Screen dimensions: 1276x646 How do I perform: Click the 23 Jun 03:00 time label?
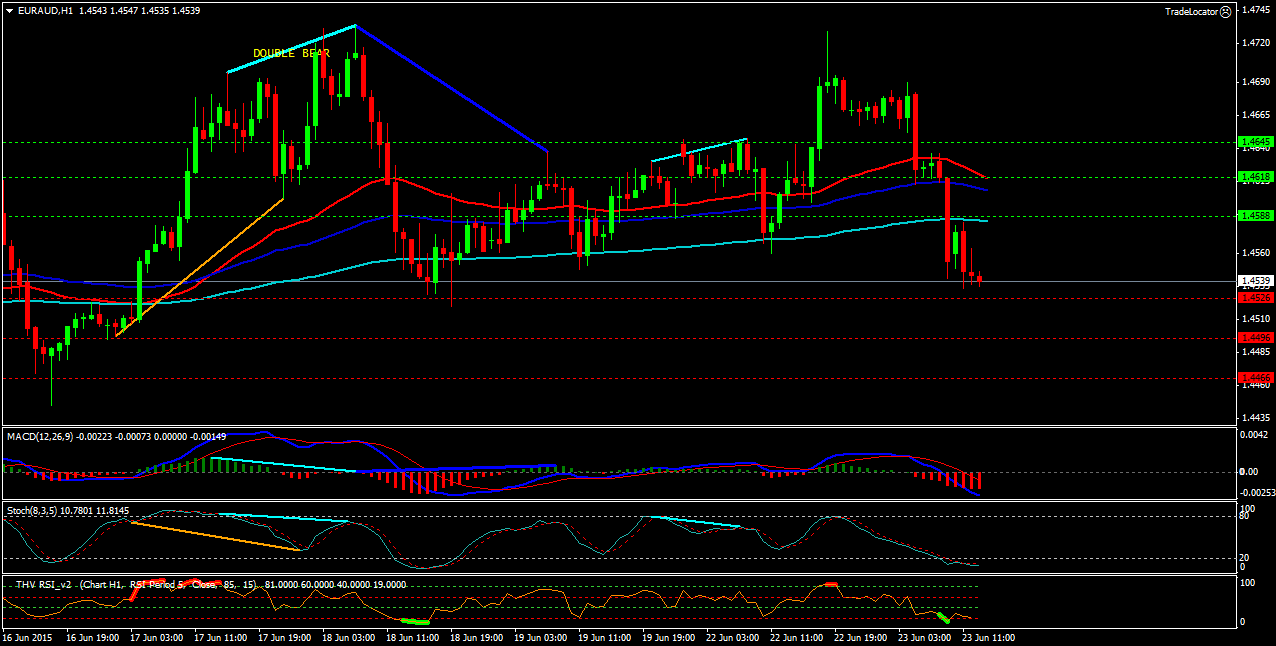point(924,637)
